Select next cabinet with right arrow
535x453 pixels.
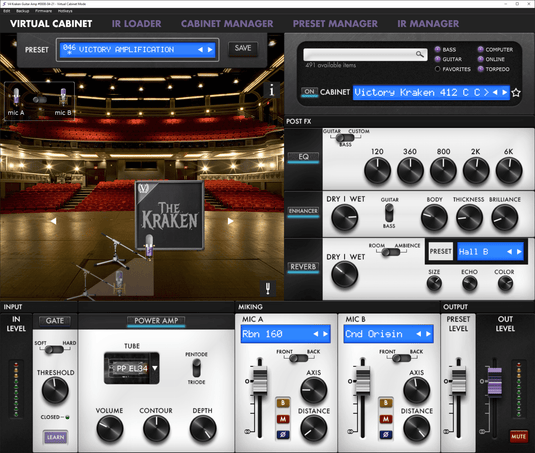[505, 92]
